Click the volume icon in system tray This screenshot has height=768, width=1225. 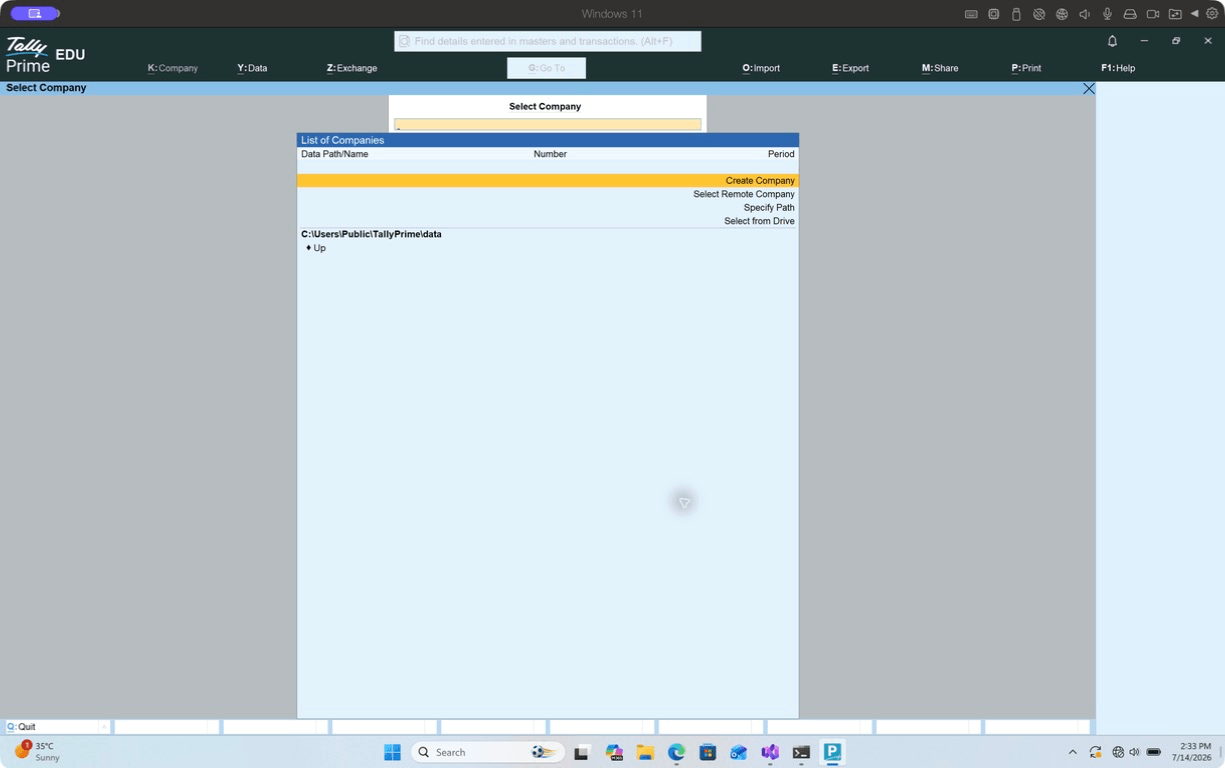tap(1134, 752)
